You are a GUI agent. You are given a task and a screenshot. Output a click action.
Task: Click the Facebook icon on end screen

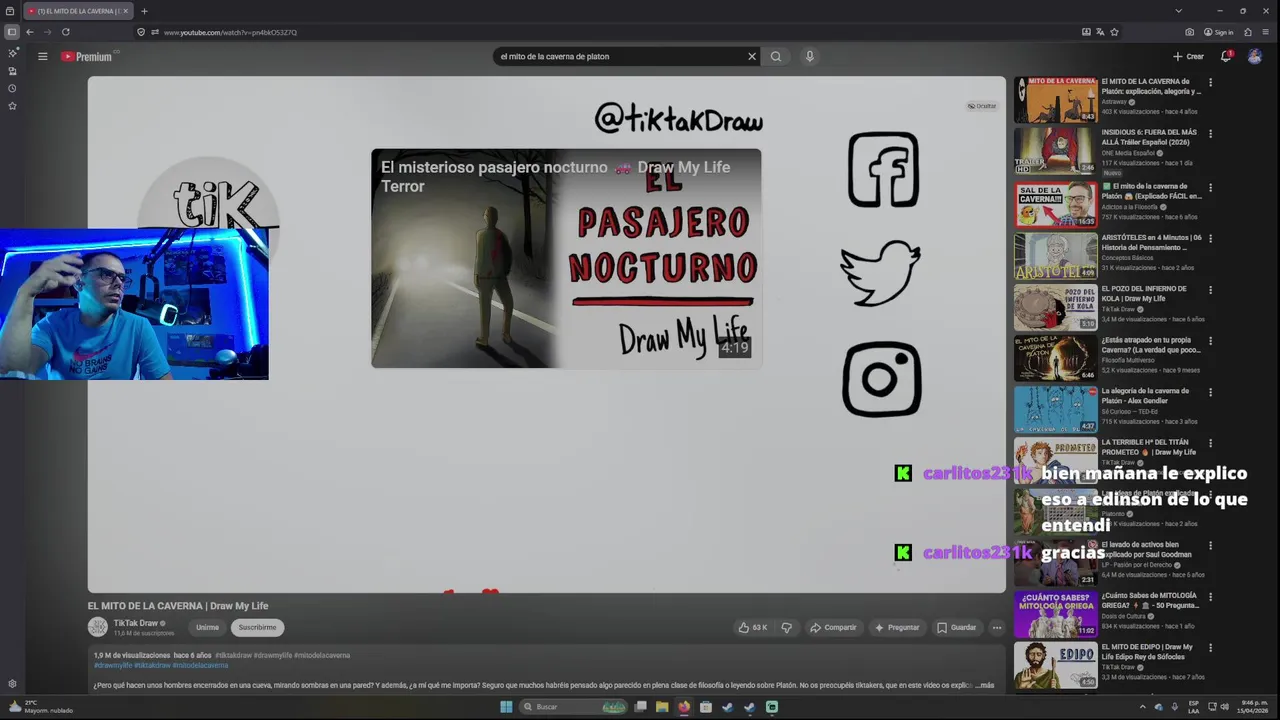pos(883,170)
